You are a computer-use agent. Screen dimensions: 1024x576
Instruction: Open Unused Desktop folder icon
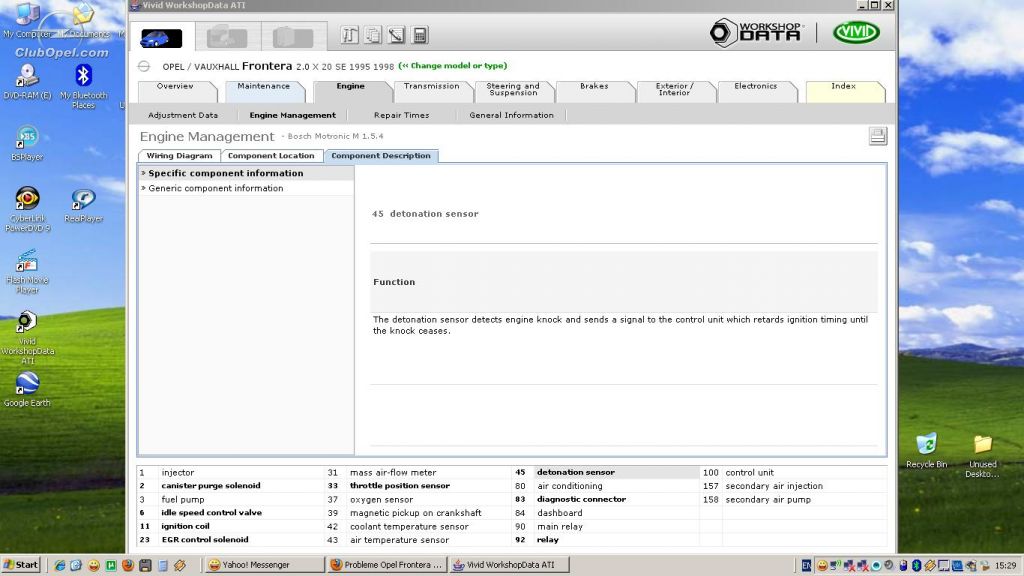click(982, 456)
